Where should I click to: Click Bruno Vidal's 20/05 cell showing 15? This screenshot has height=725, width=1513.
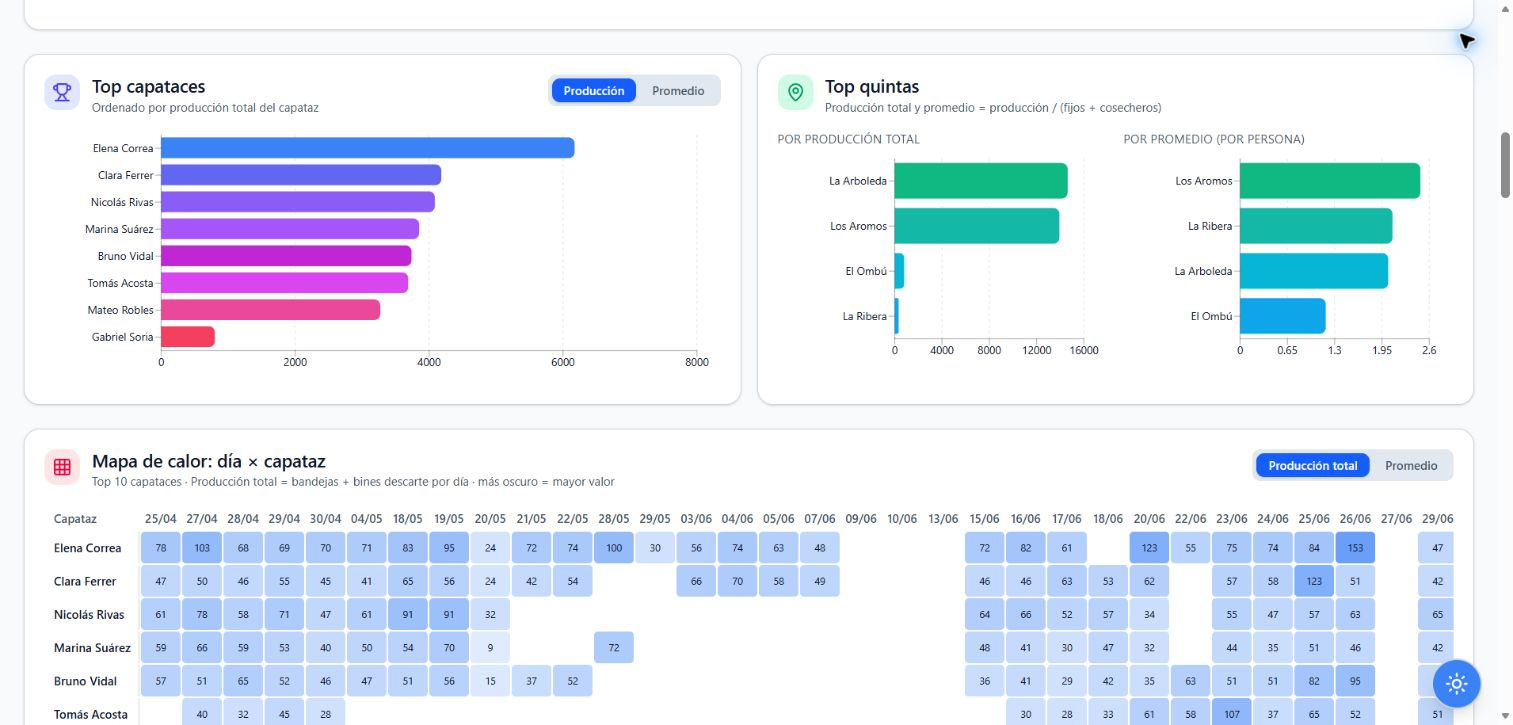point(490,681)
